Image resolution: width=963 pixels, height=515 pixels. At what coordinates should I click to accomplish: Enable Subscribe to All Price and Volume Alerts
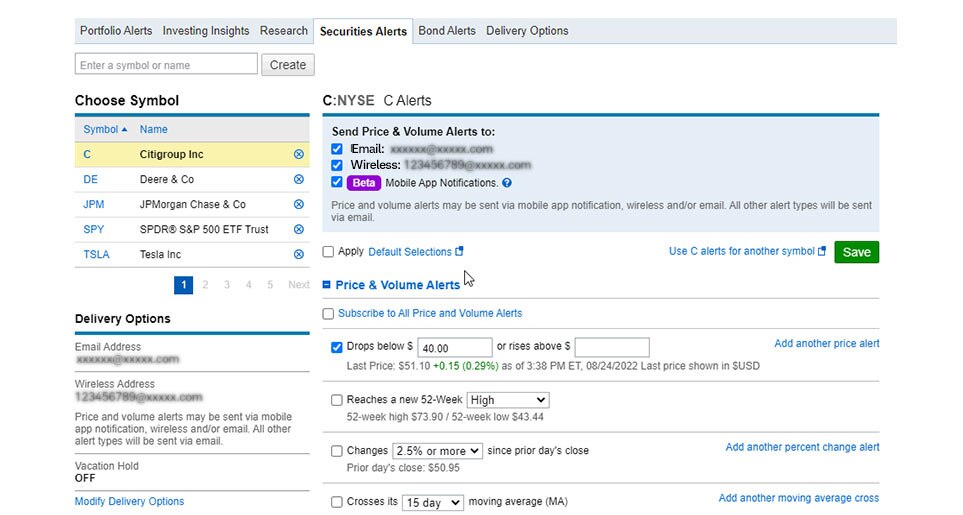(329, 314)
